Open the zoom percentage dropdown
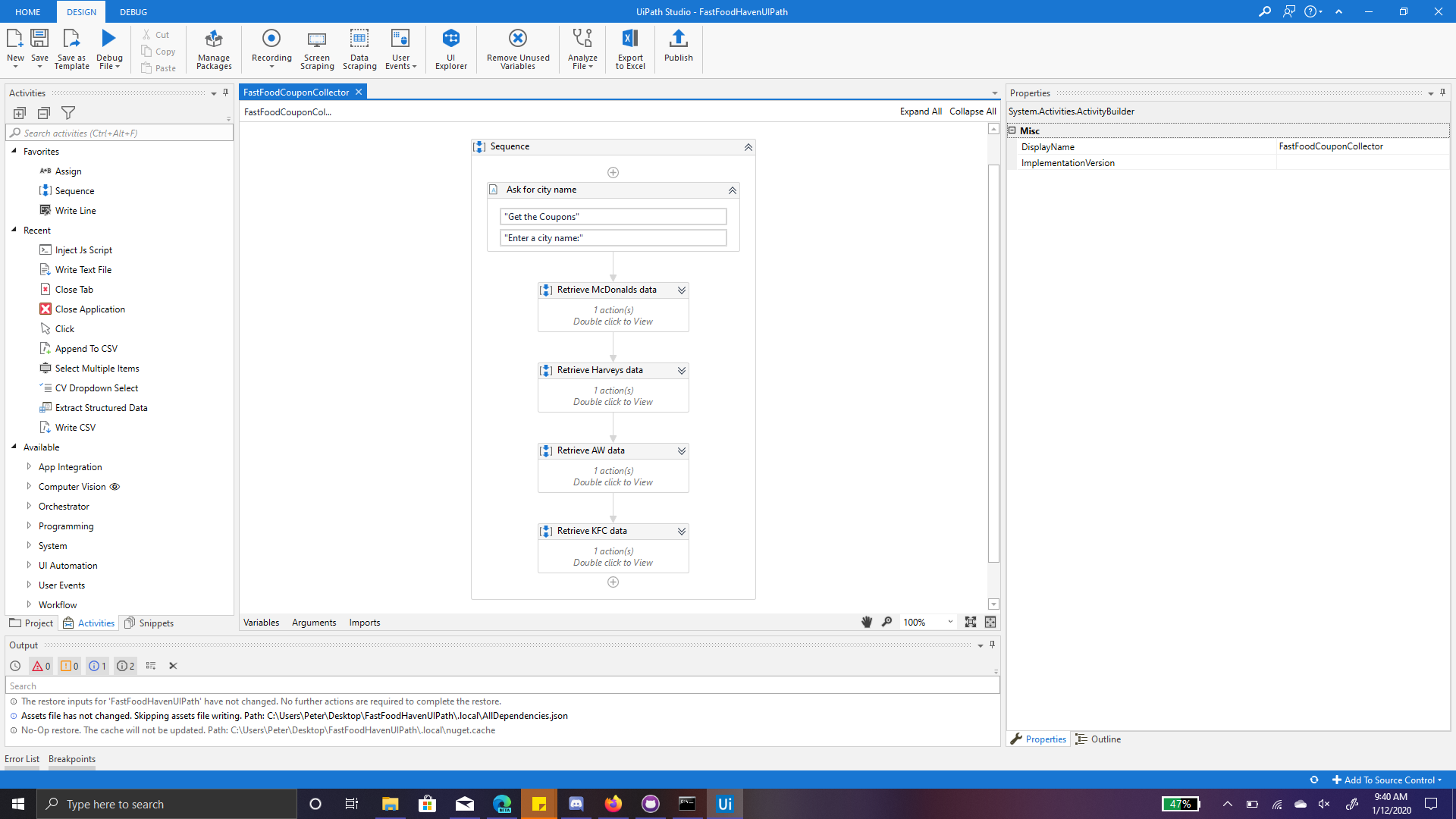This screenshot has height=819, width=1456. (950, 622)
